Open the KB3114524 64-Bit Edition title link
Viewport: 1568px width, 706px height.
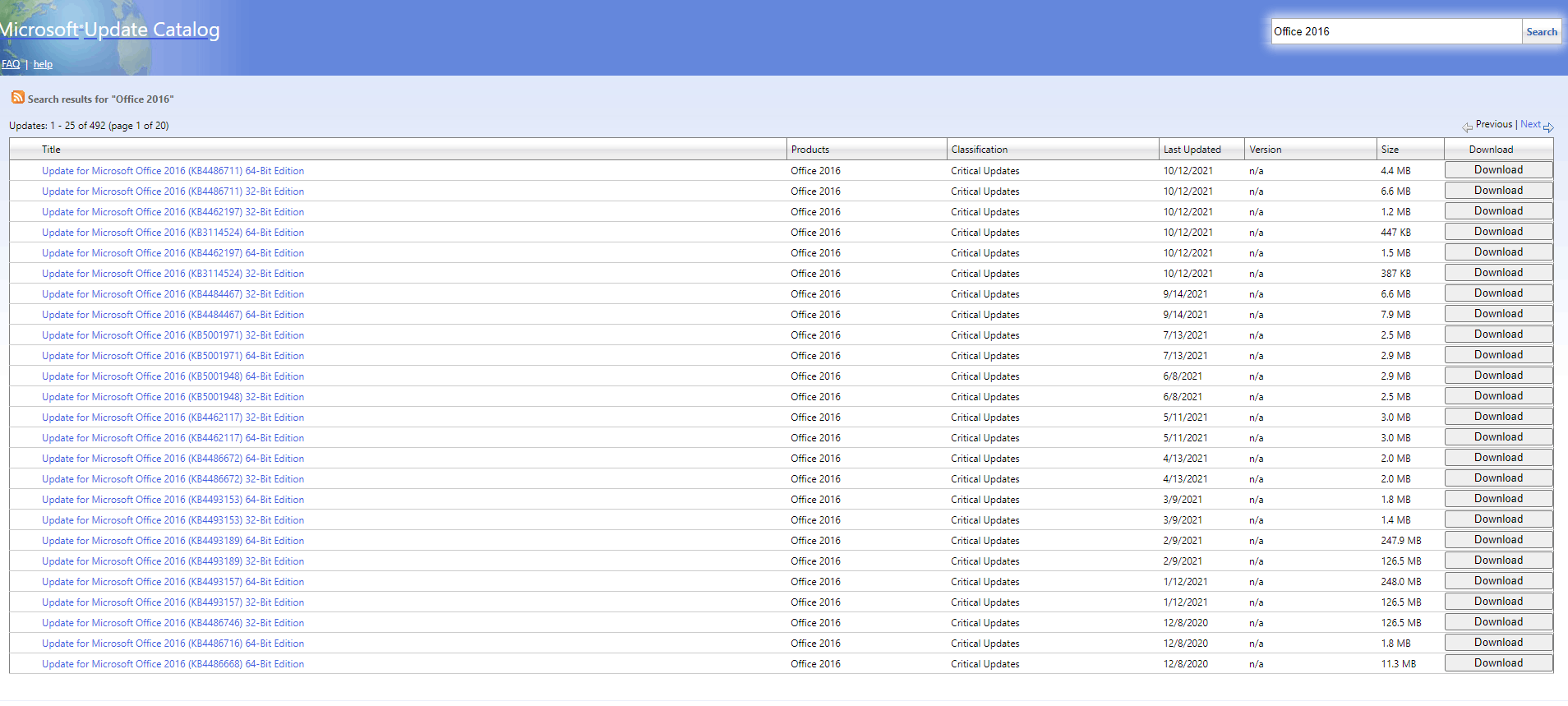[173, 233]
